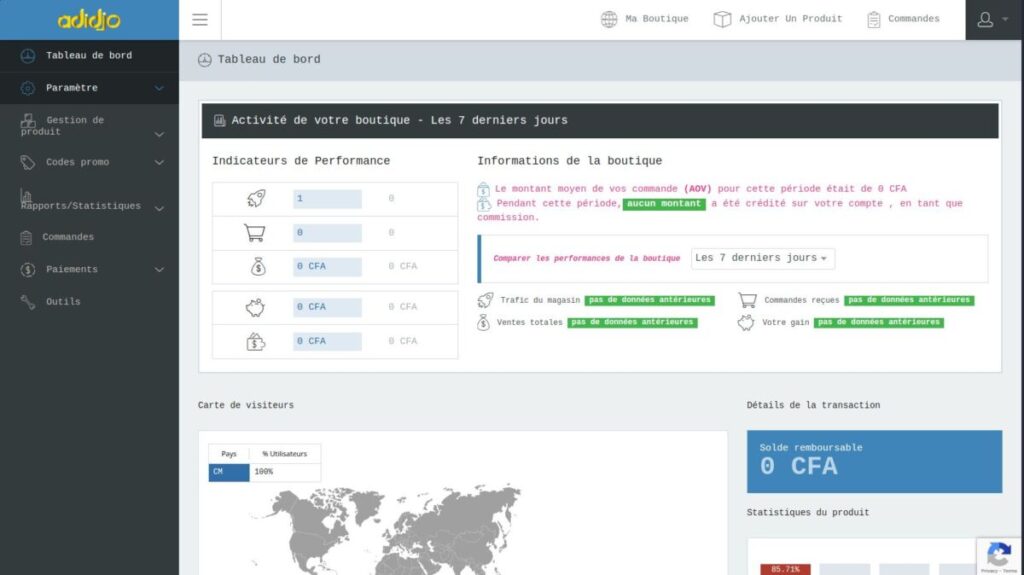Click the adidjo logo

tap(89, 20)
